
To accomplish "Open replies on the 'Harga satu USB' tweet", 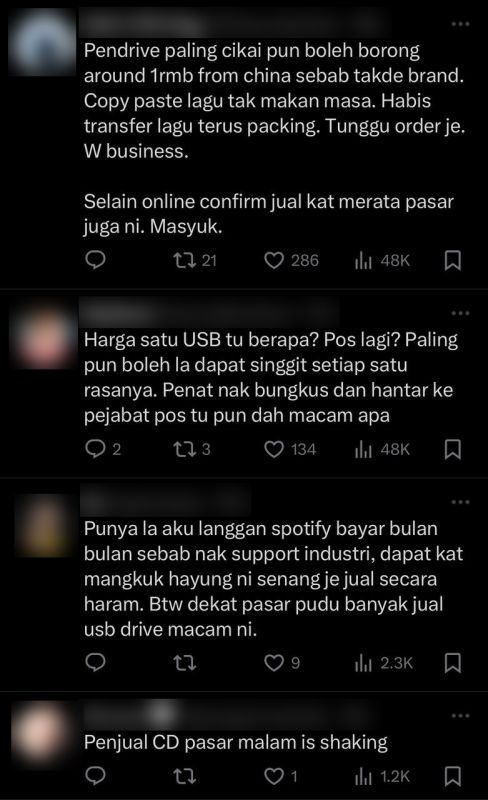I will [x=103, y=449].
